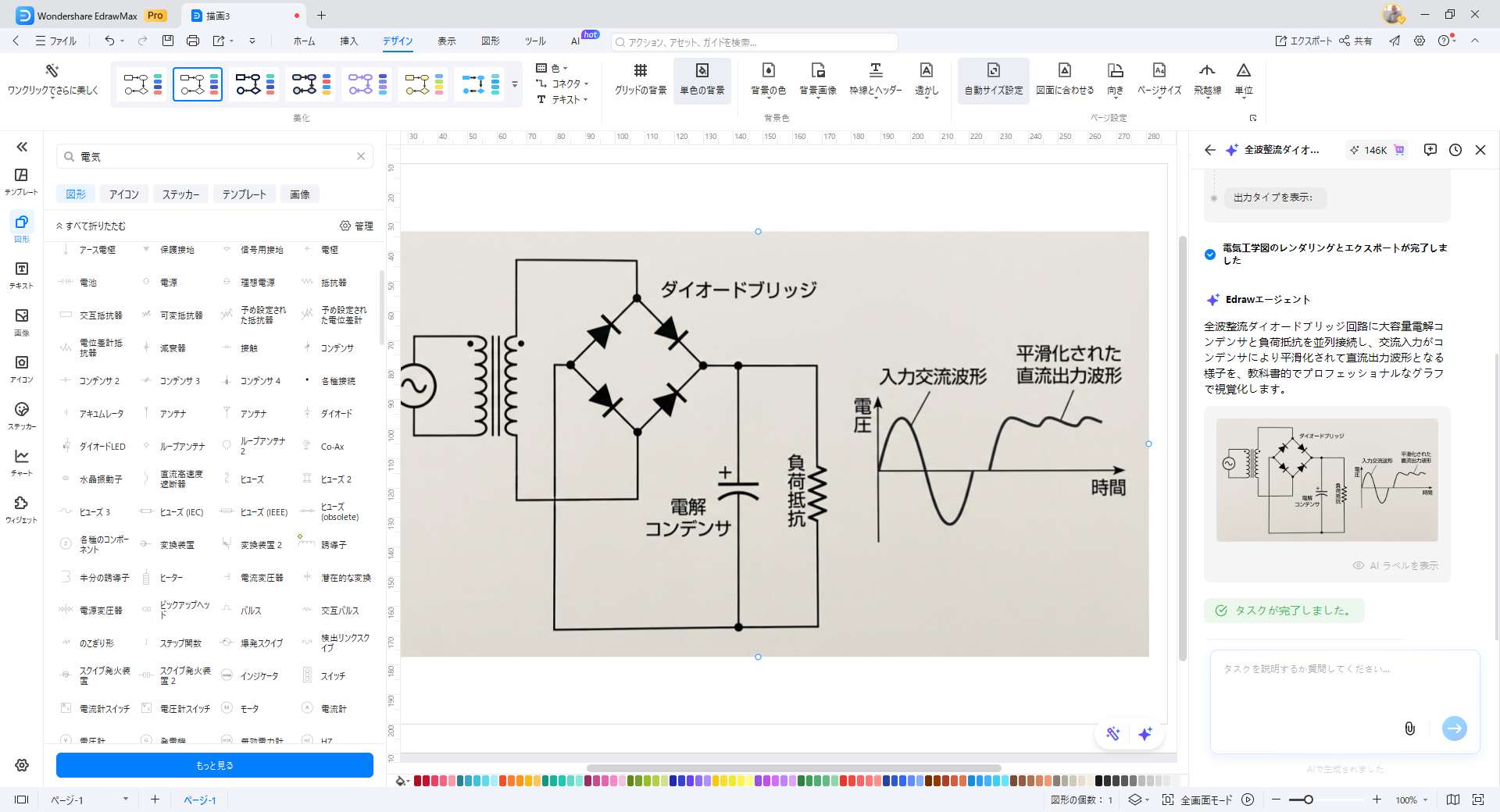This screenshot has height=812, width=1500.
Task: Click the もっと見る button
Action: click(214, 765)
